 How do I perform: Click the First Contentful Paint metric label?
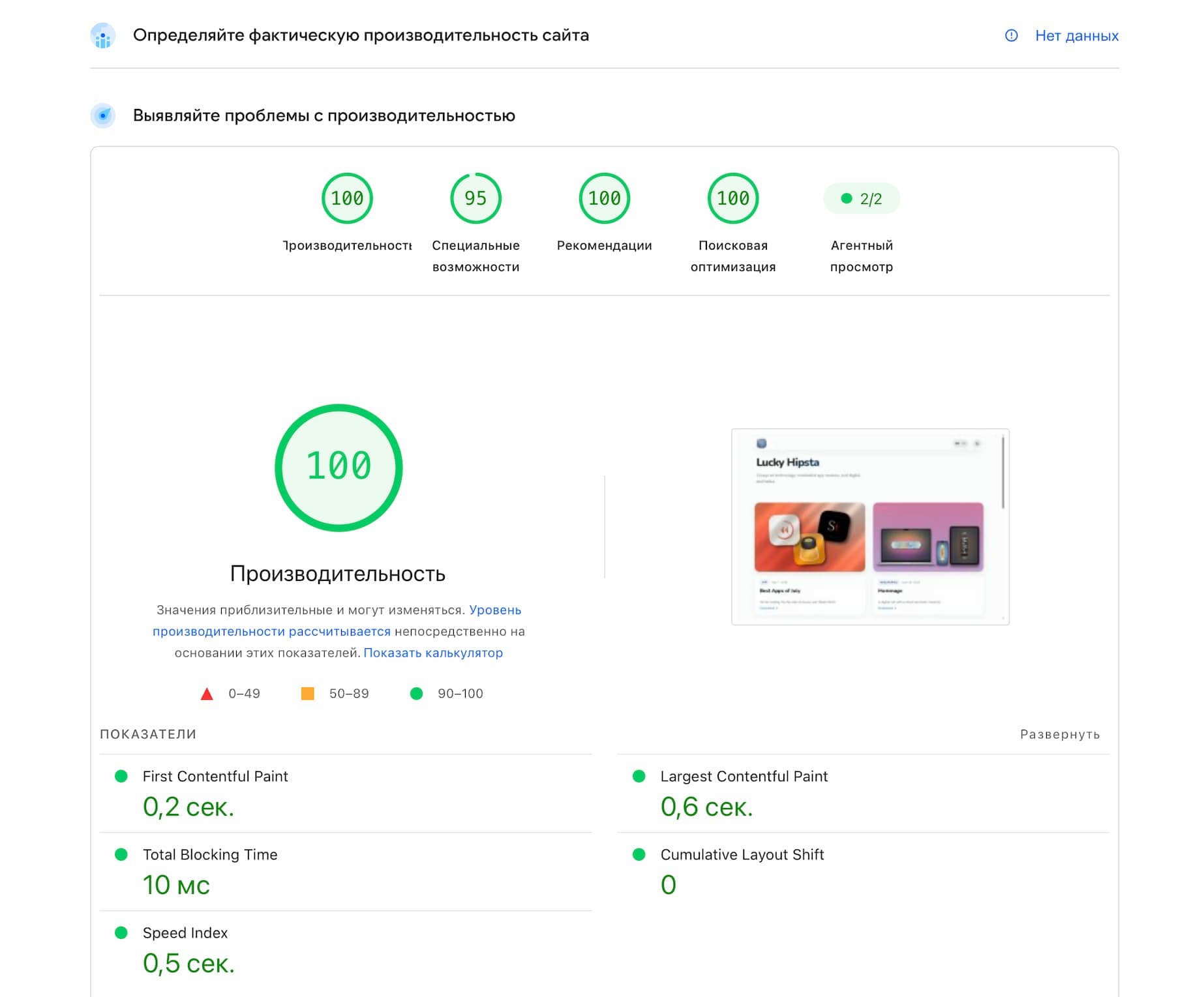(215, 776)
